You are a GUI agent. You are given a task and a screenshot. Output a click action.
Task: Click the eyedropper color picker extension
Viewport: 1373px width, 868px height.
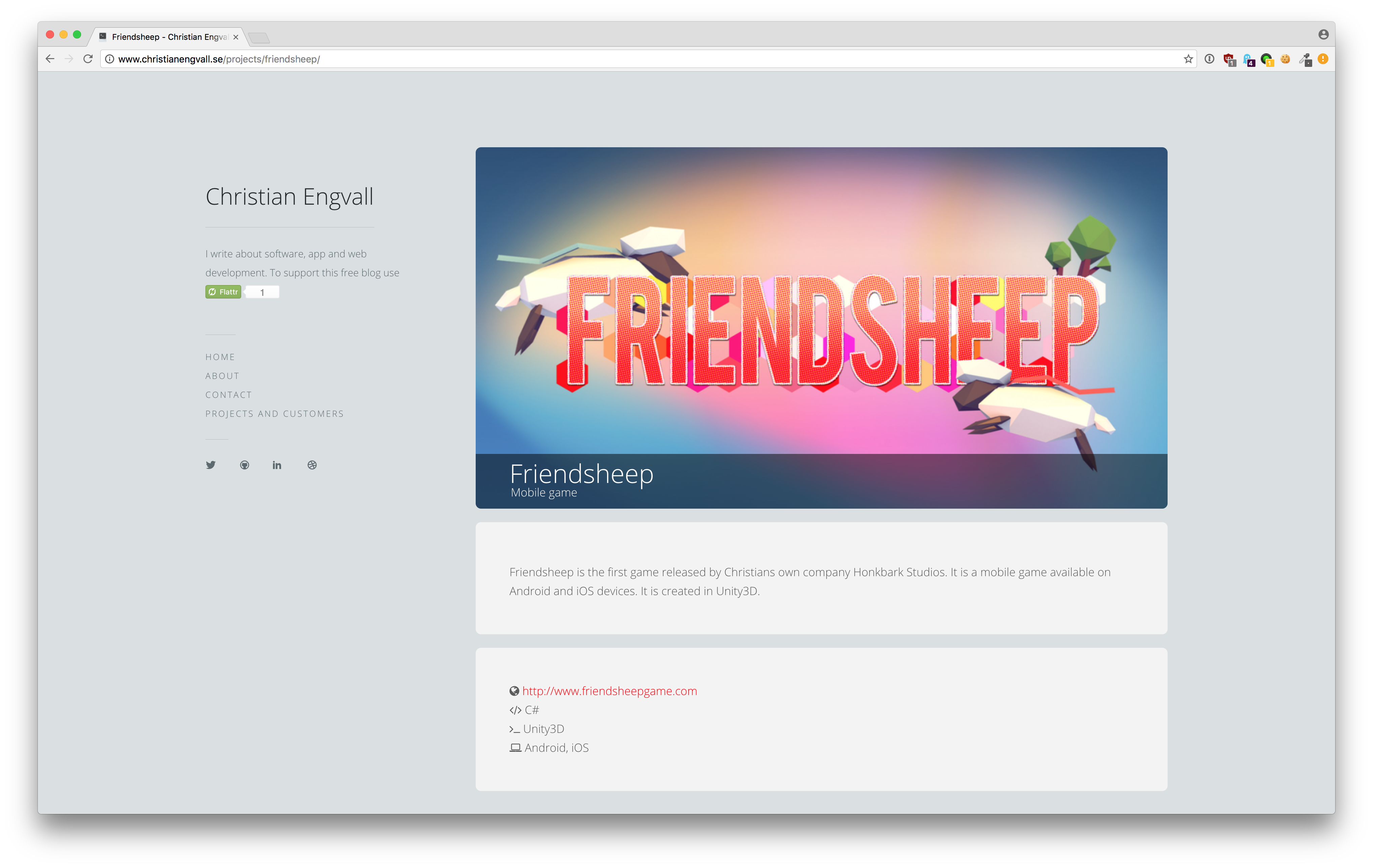tap(1304, 59)
